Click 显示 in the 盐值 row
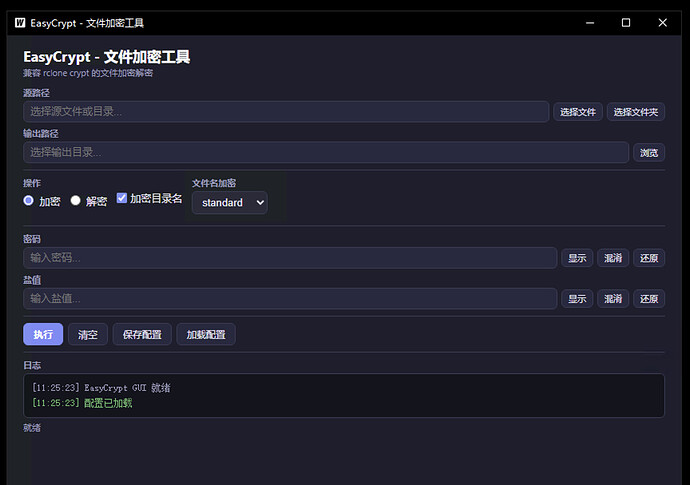The width and height of the screenshot is (690, 485). tap(577, 299)
